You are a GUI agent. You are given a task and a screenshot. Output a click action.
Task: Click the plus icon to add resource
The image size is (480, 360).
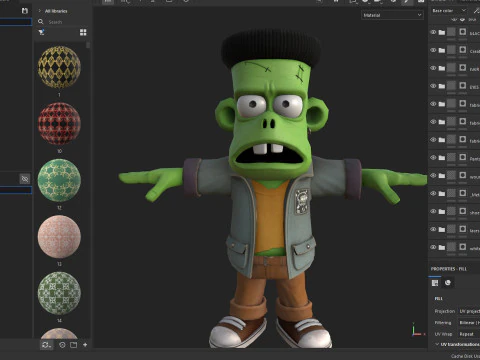[x=85, y=345]
